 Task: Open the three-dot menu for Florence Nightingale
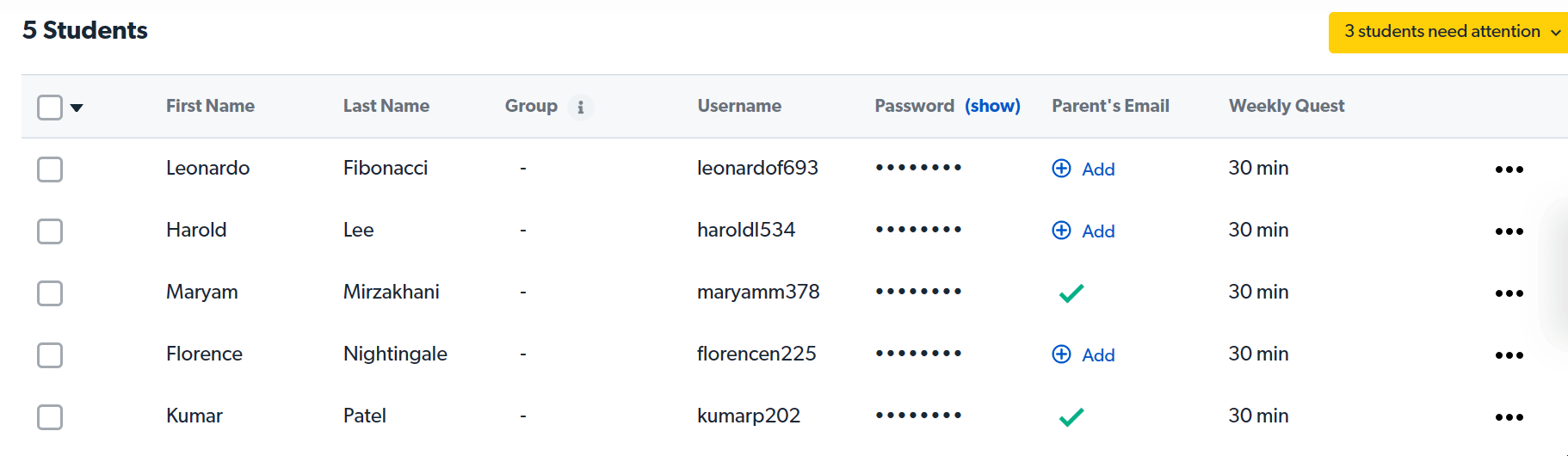(x=1509, y=355)
